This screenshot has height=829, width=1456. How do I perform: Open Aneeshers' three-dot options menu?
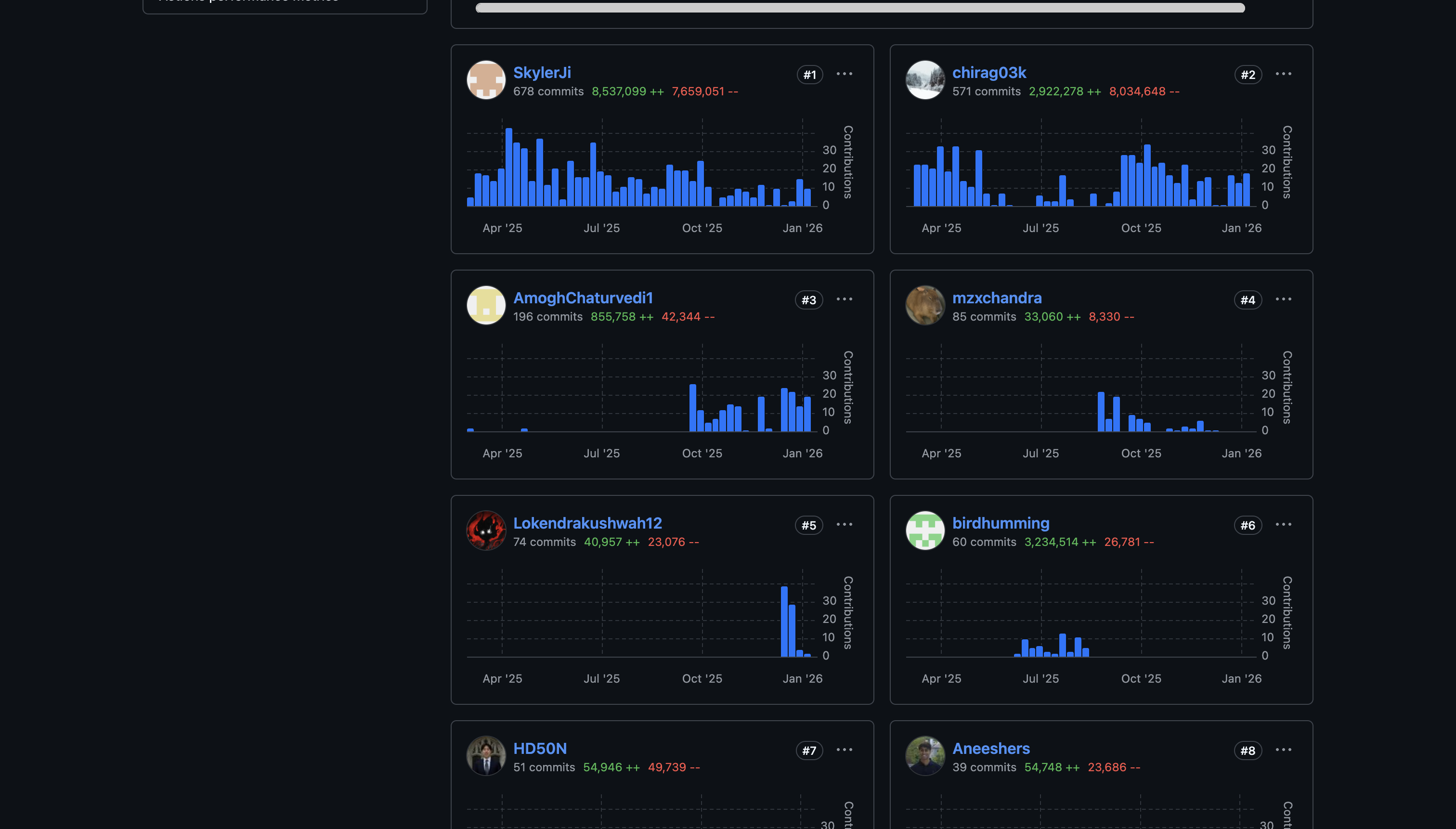click(x=1283, y=750)
